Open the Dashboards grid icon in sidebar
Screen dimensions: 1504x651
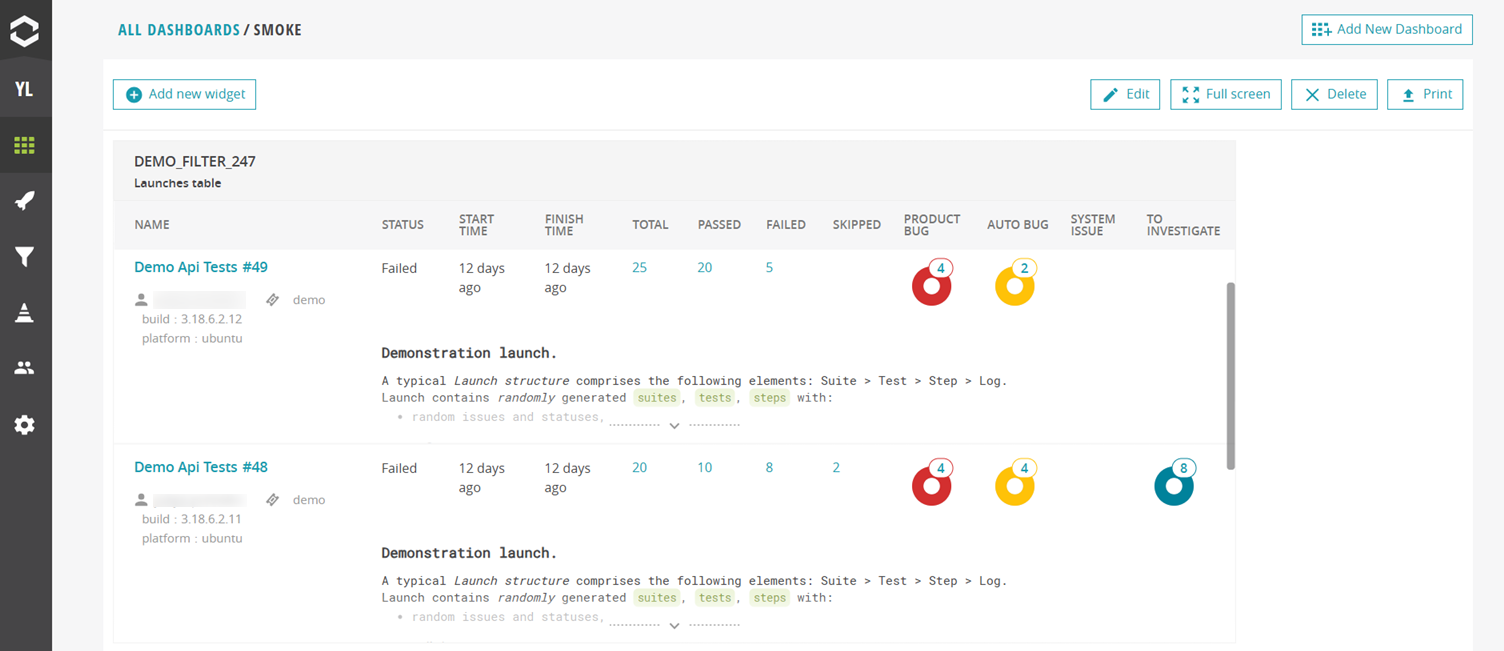click(25, 146)
